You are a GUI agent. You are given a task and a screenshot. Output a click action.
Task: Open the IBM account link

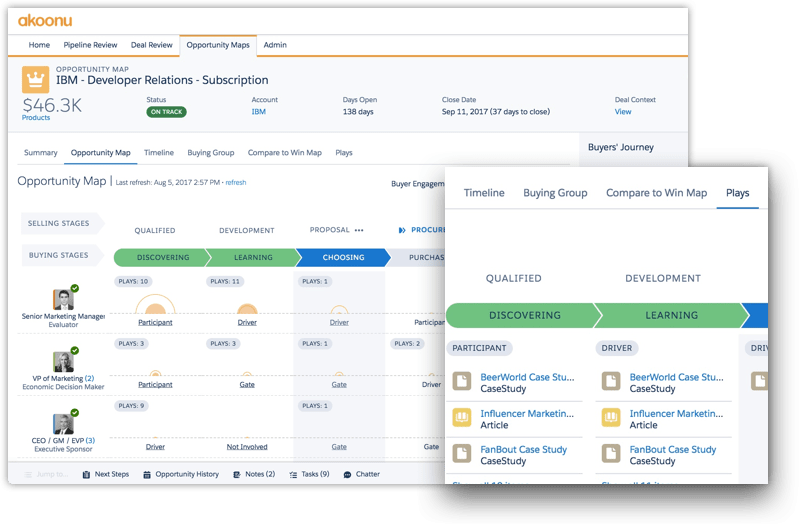[x=258, y=112]
